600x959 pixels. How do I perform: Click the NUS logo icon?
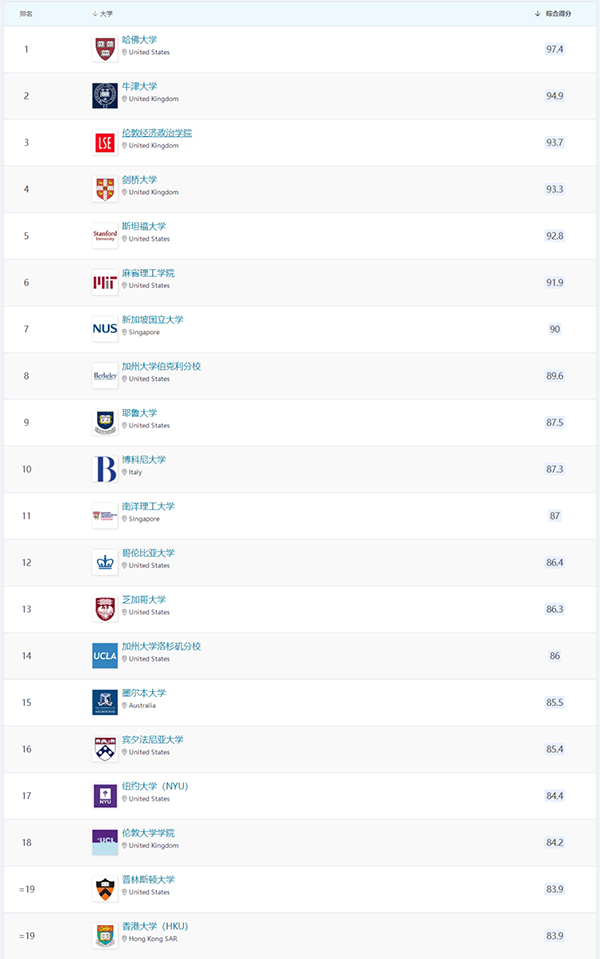pyautogui.click(x=105, y=329)
